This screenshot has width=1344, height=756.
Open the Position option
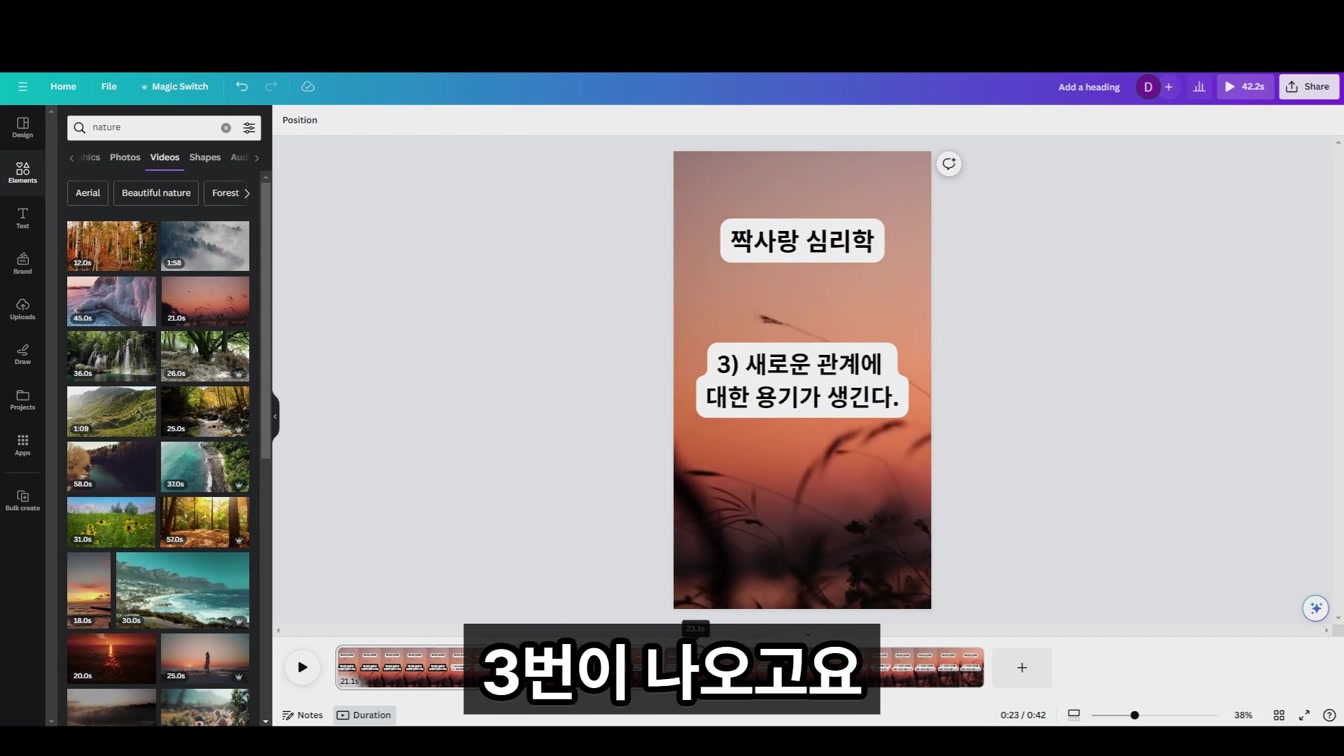(x=300, y=120)
